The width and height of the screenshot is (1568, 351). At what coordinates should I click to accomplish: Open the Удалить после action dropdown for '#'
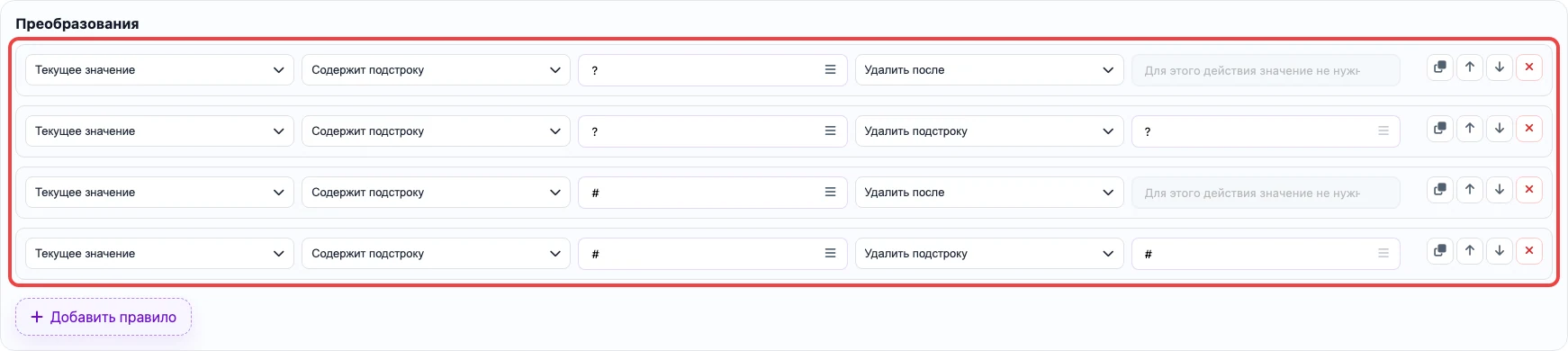[989, 193]
